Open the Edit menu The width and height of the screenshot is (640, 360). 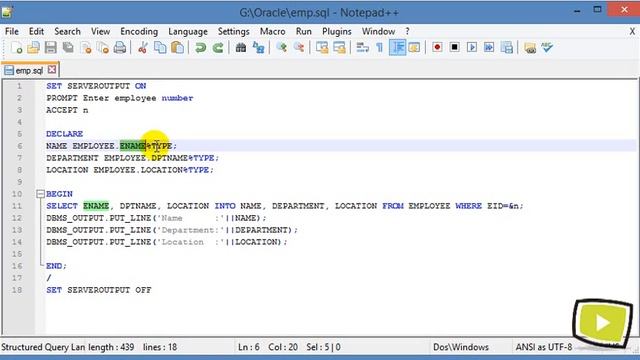pos(36,31)
